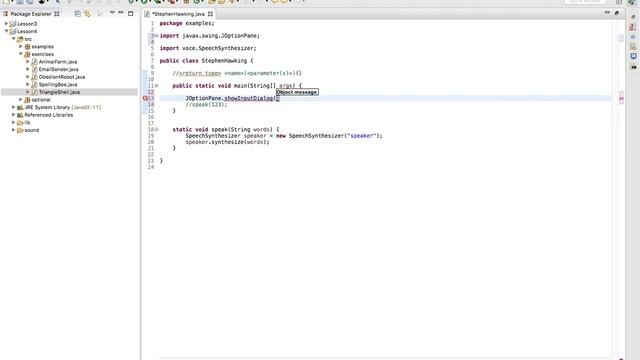The image size is (640, 360).
Task: Click the line number 22 in gutter
Action: (151, 154)
